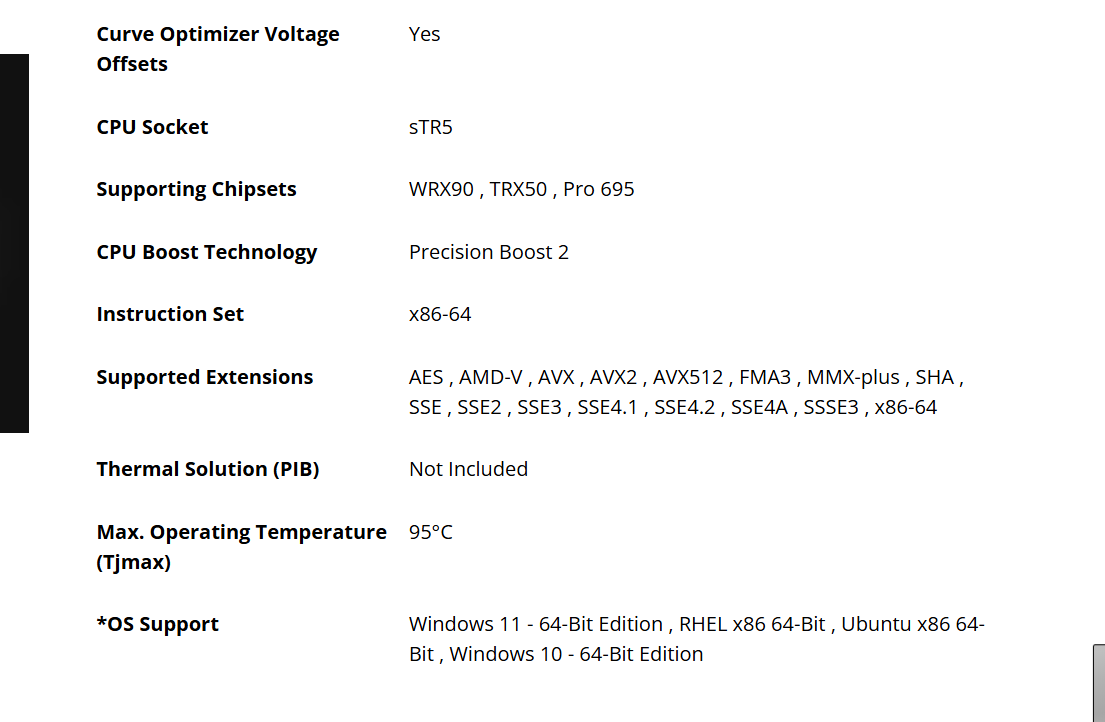Click the OS list starting with 'Windows 11'
The height and width of the screenshot is (722, 1105).
(x=696, y=639)
